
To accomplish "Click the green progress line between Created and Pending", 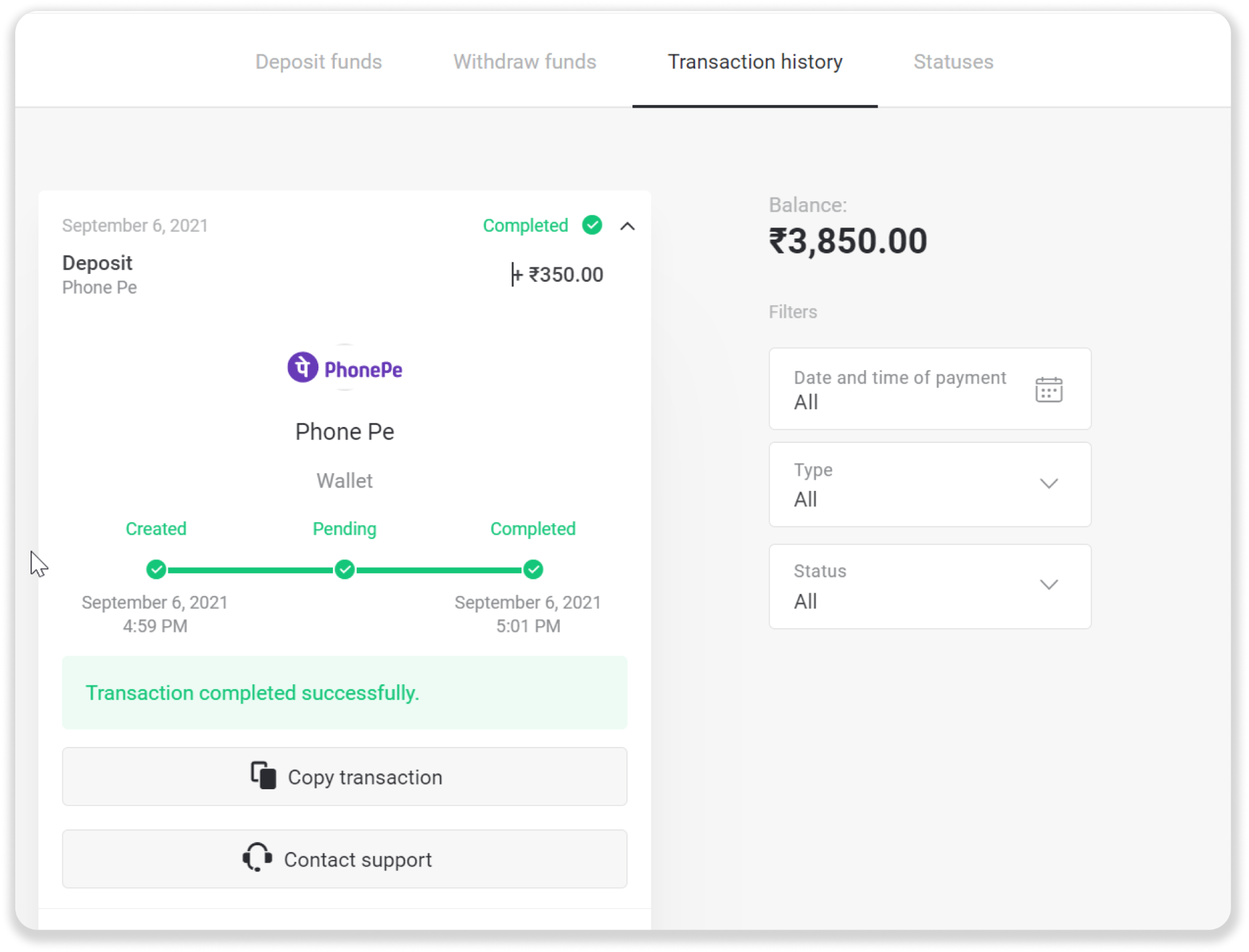I will point(250,570).
